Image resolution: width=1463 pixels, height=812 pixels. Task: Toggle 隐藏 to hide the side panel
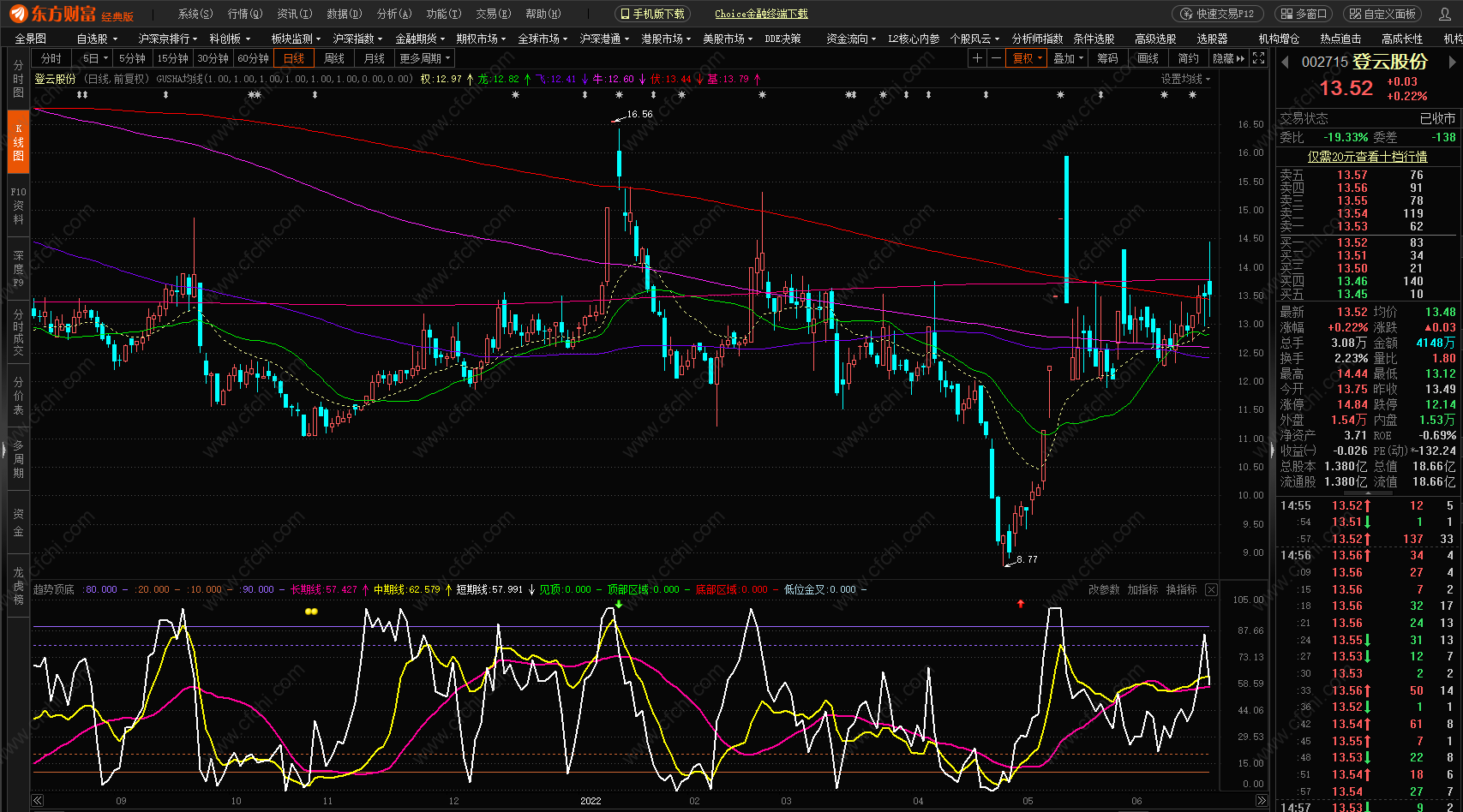coord(1227,58)
